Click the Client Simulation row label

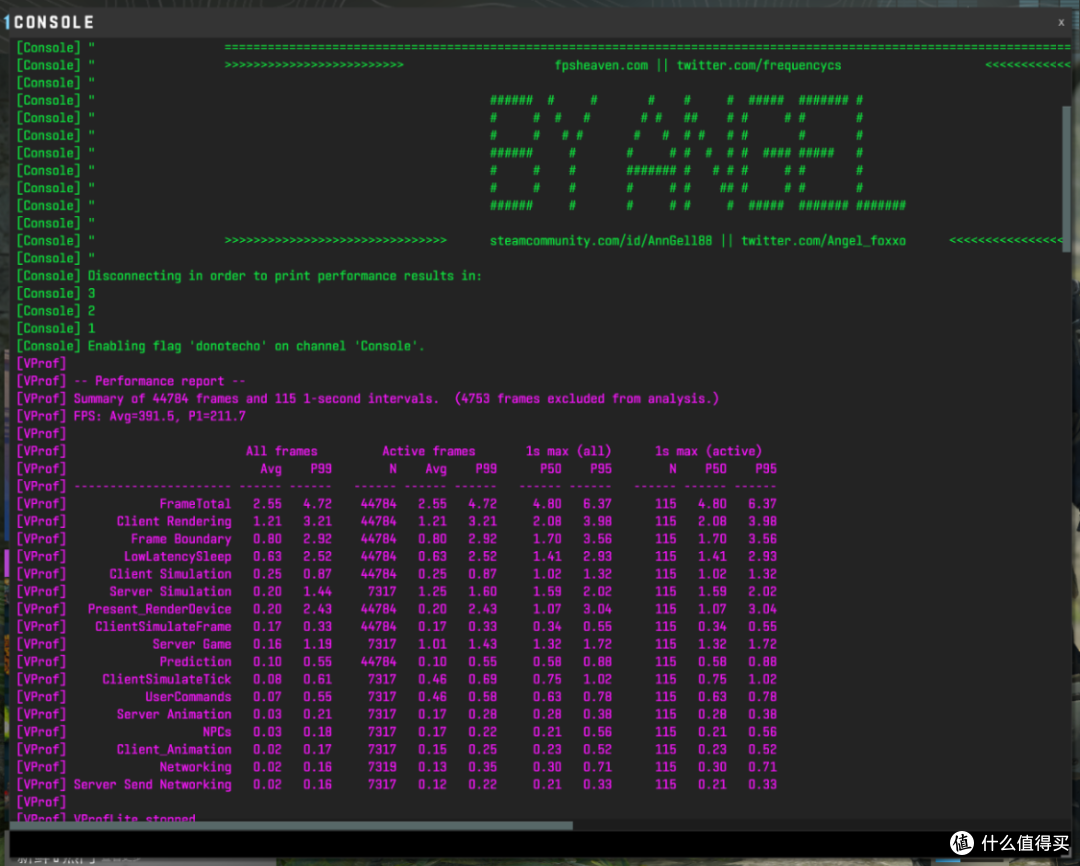[170, 574]
